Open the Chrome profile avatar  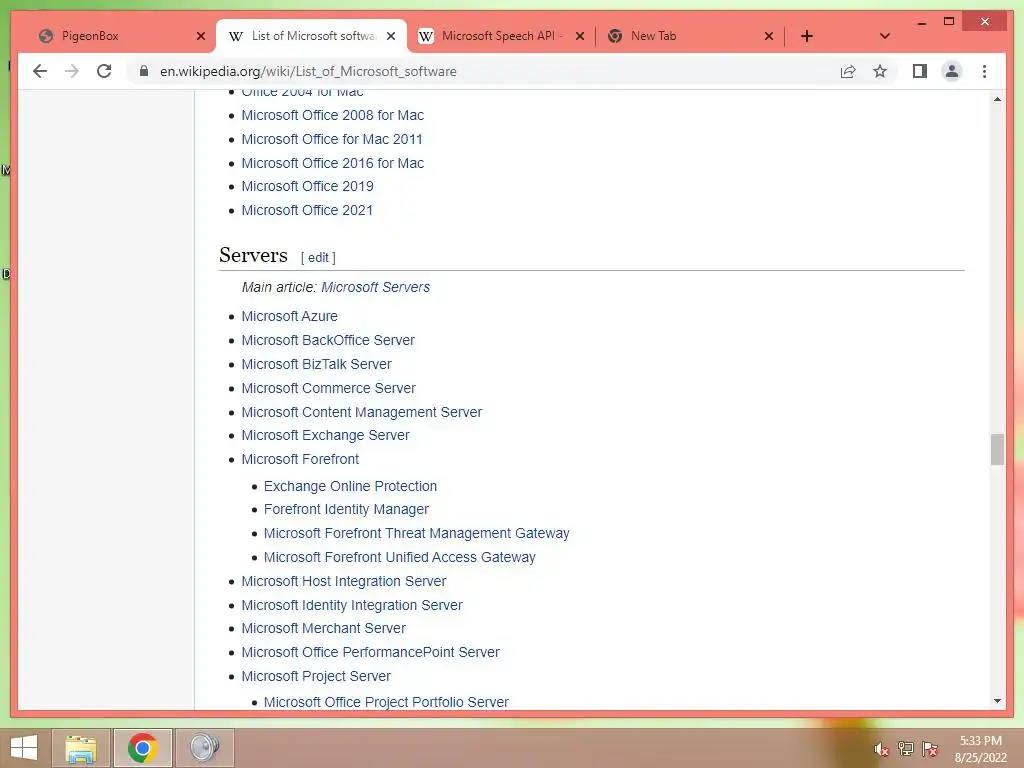[x=952, y=71]
